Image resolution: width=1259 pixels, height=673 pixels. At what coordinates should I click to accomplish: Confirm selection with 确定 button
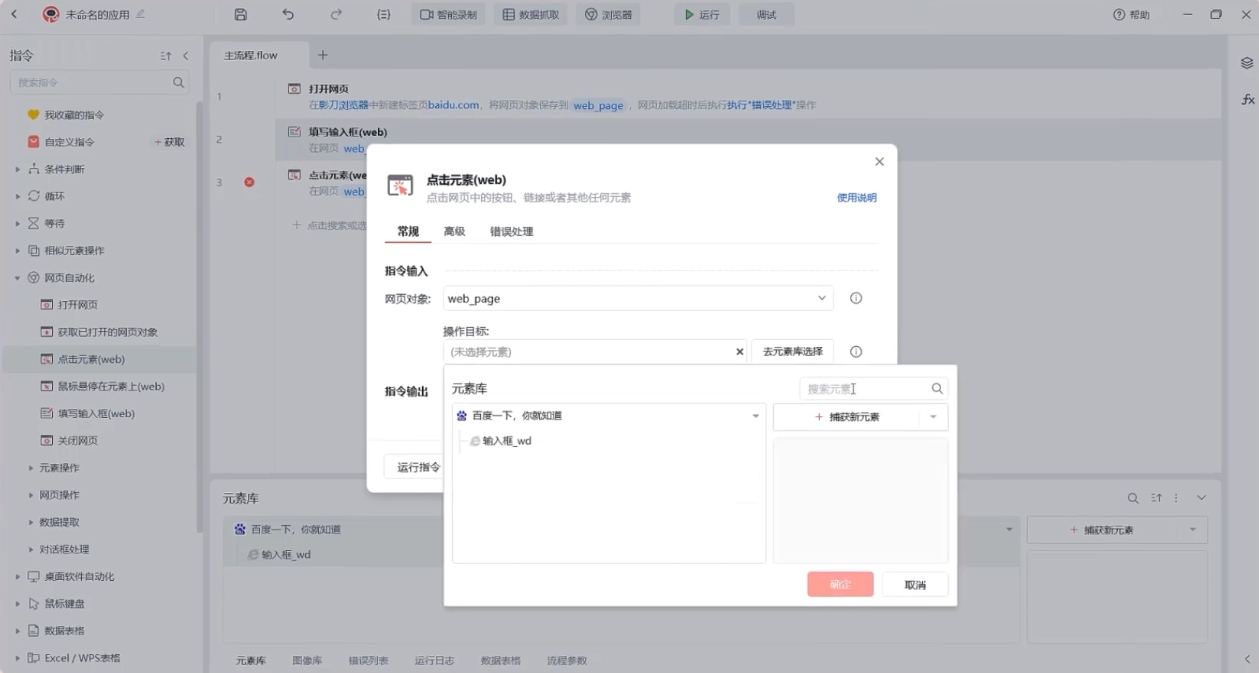840,585
